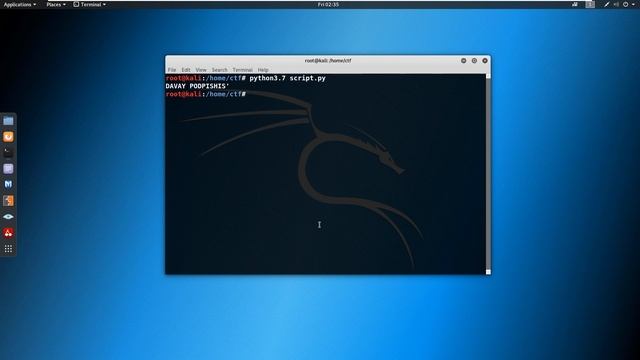Screen dimensions: 640x360
Task: Open the eye-shaped app in the dock
Action: (x=8, y=217)
